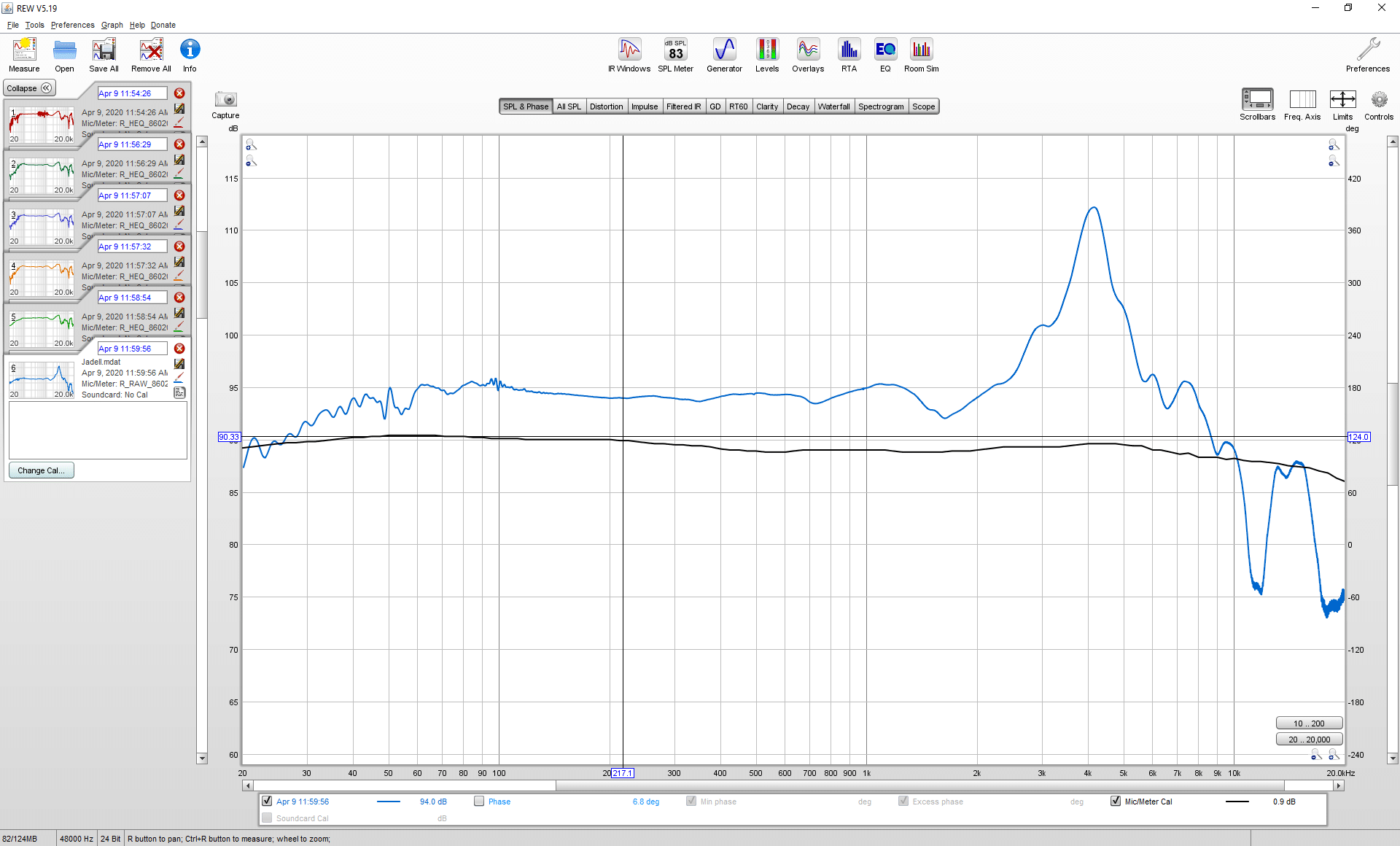Click the Measure icon

pyautogui.click(x=24, y=55)
